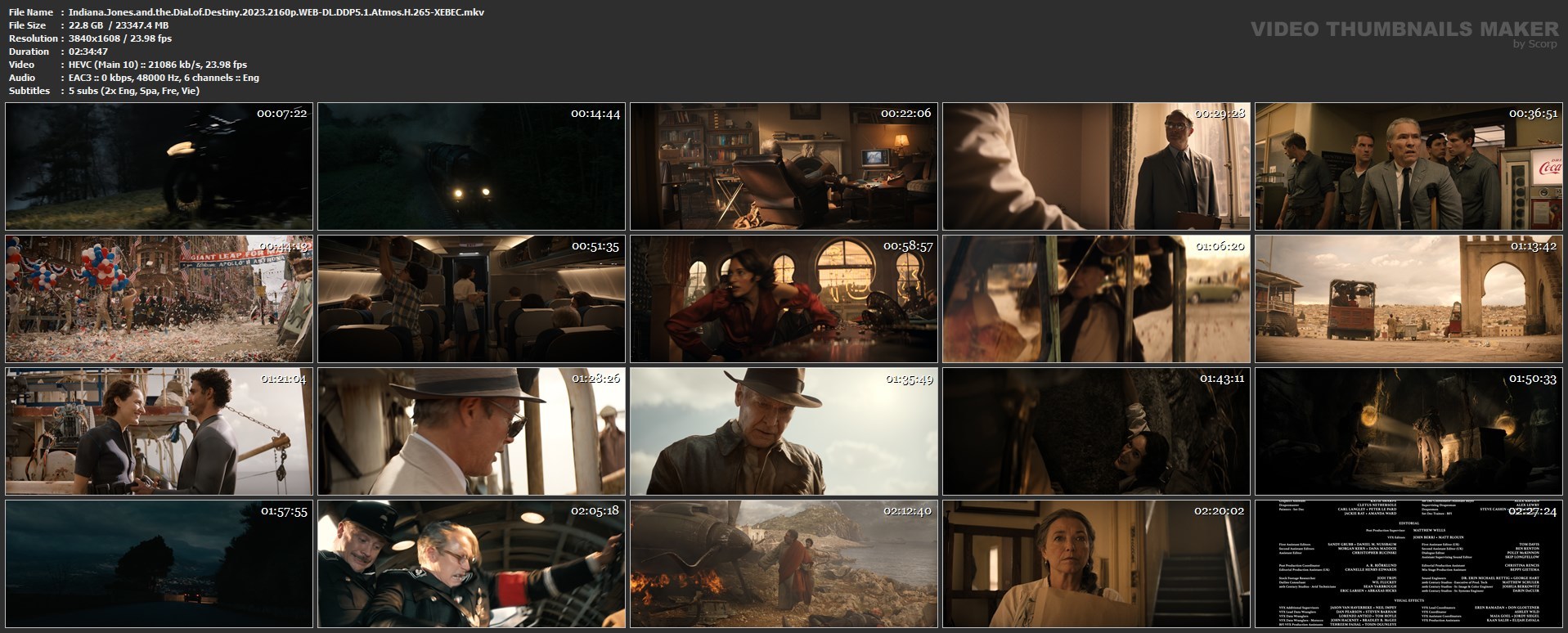Click the 02:27:24 credits thumbnail

point(1409,563)
